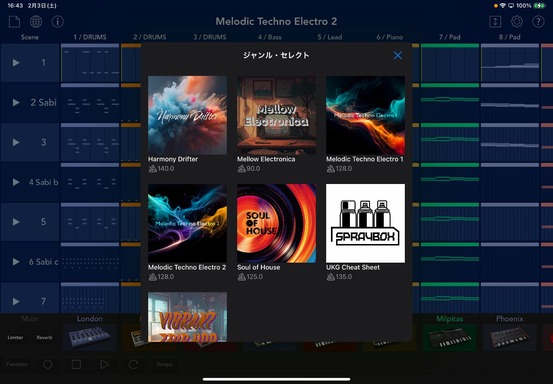Click the Function button
Image resolution: width=553 pixels, height=384 pixels.
(x=17, y=364)
